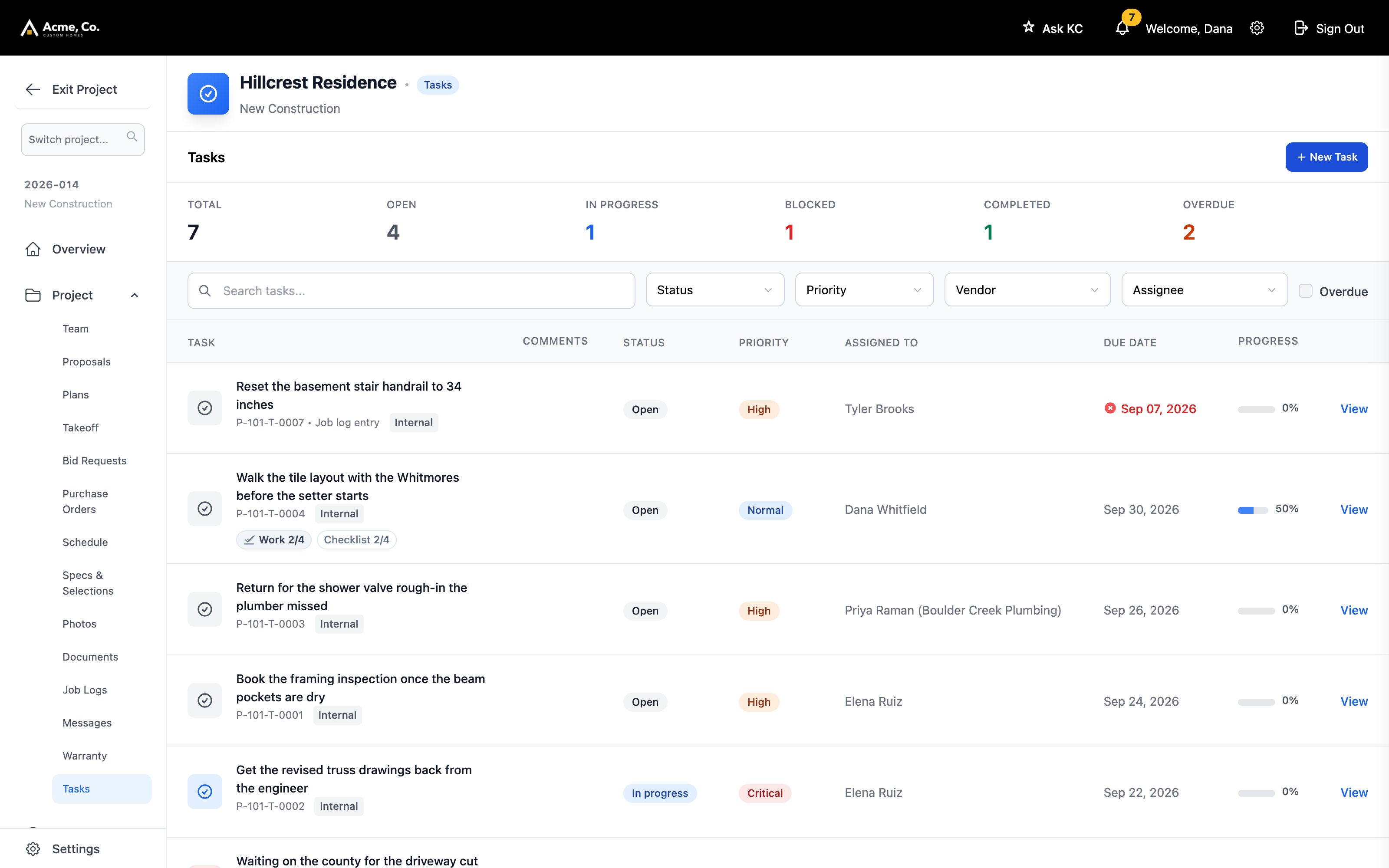This screenshot has width=1389, height=868.
Task: Click the 50% progress bar
Action: pyautogui.click(x=1253, y=510)
